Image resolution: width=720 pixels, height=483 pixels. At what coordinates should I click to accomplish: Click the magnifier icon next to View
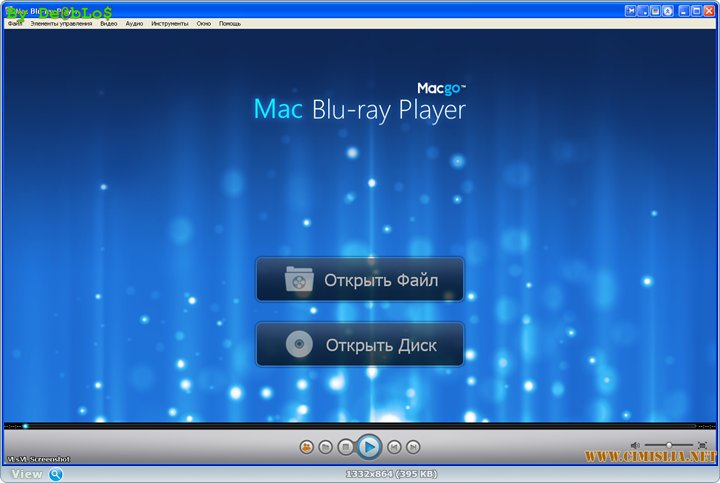pyautogui.click(x=56, y=474)
